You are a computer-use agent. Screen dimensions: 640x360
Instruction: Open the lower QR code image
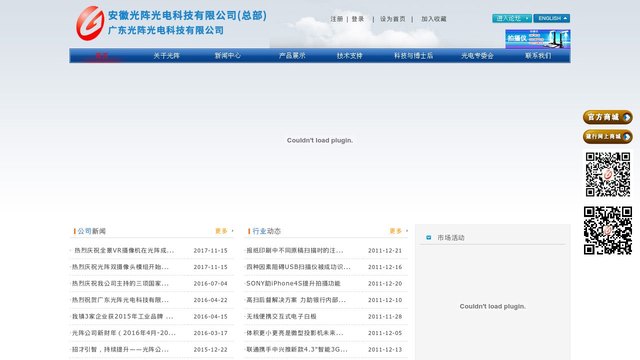(x=608, y=231)
